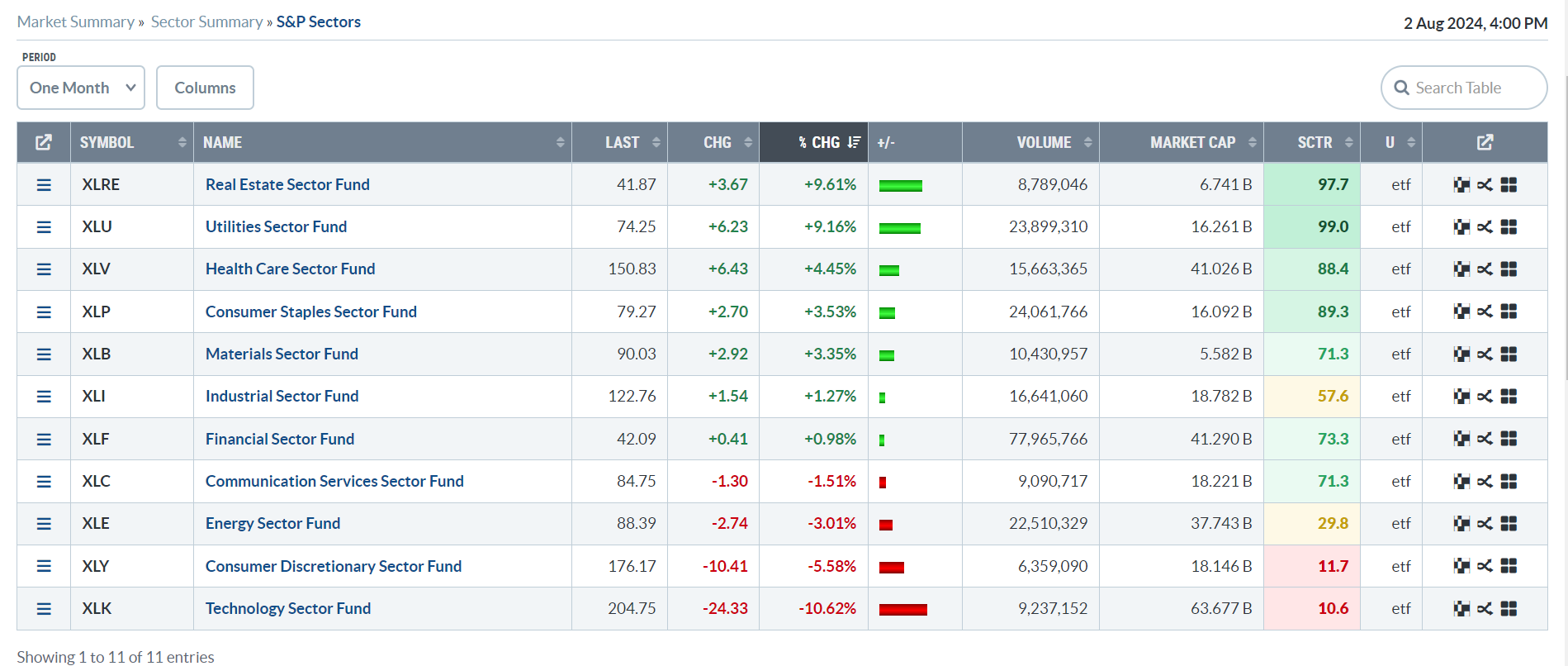Click the crossed-arrows icon in XLE row
The width and height of the screenshot is (1568, 666).
point(1485,524)
